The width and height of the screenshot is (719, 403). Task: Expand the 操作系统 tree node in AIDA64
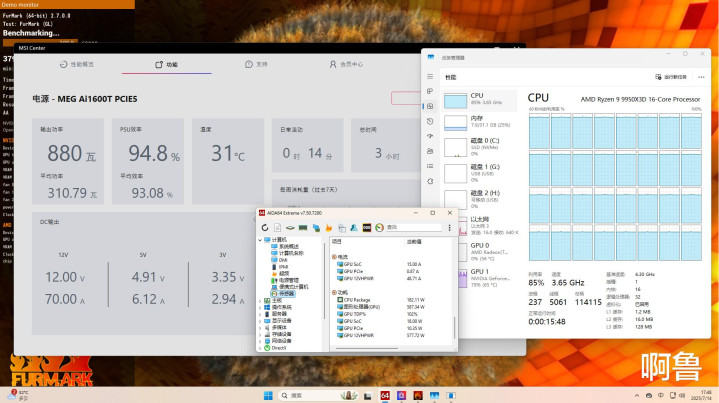260,307
